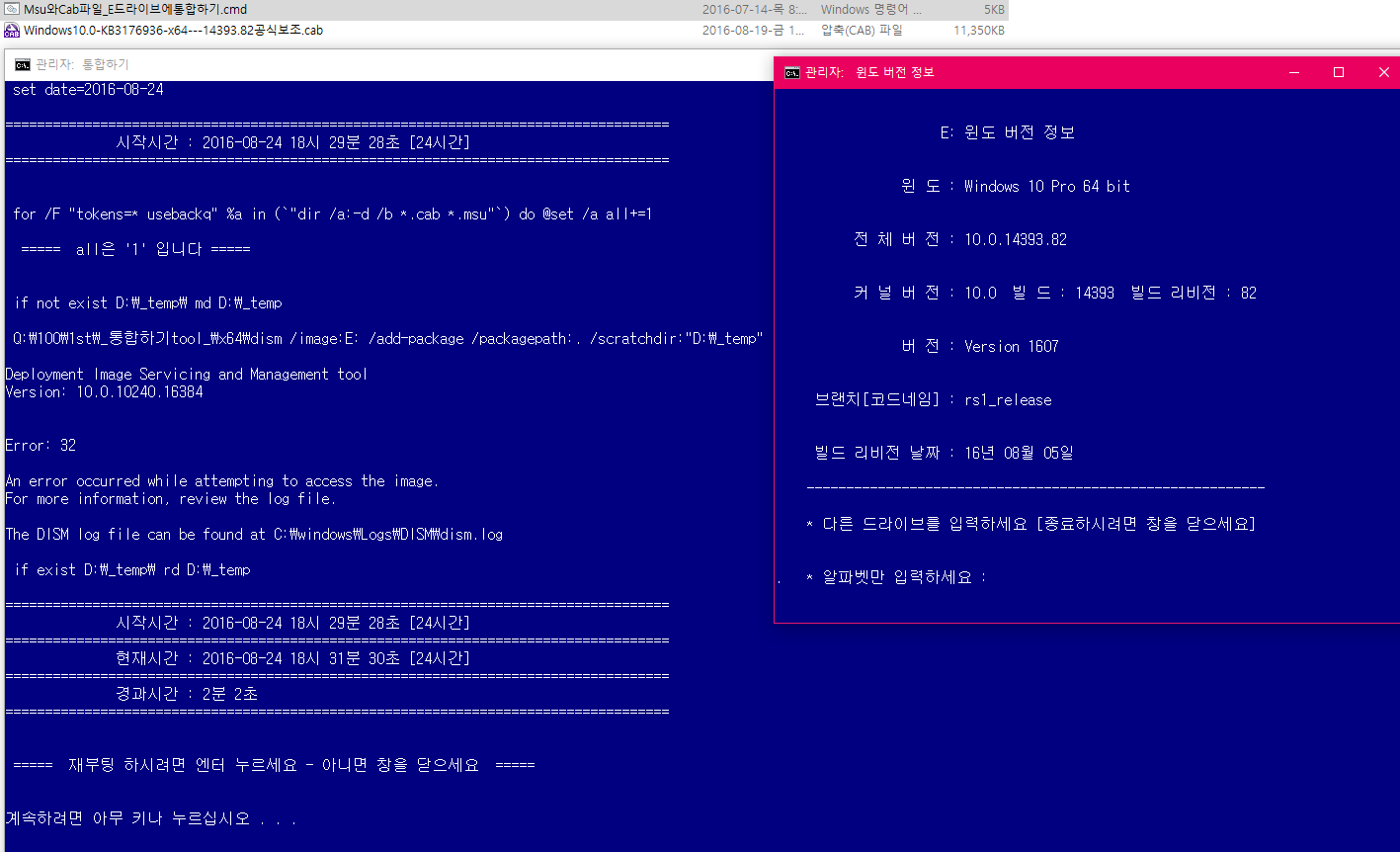Click 'E: 윈도 버전 정보' heading

click(1007, 133)
